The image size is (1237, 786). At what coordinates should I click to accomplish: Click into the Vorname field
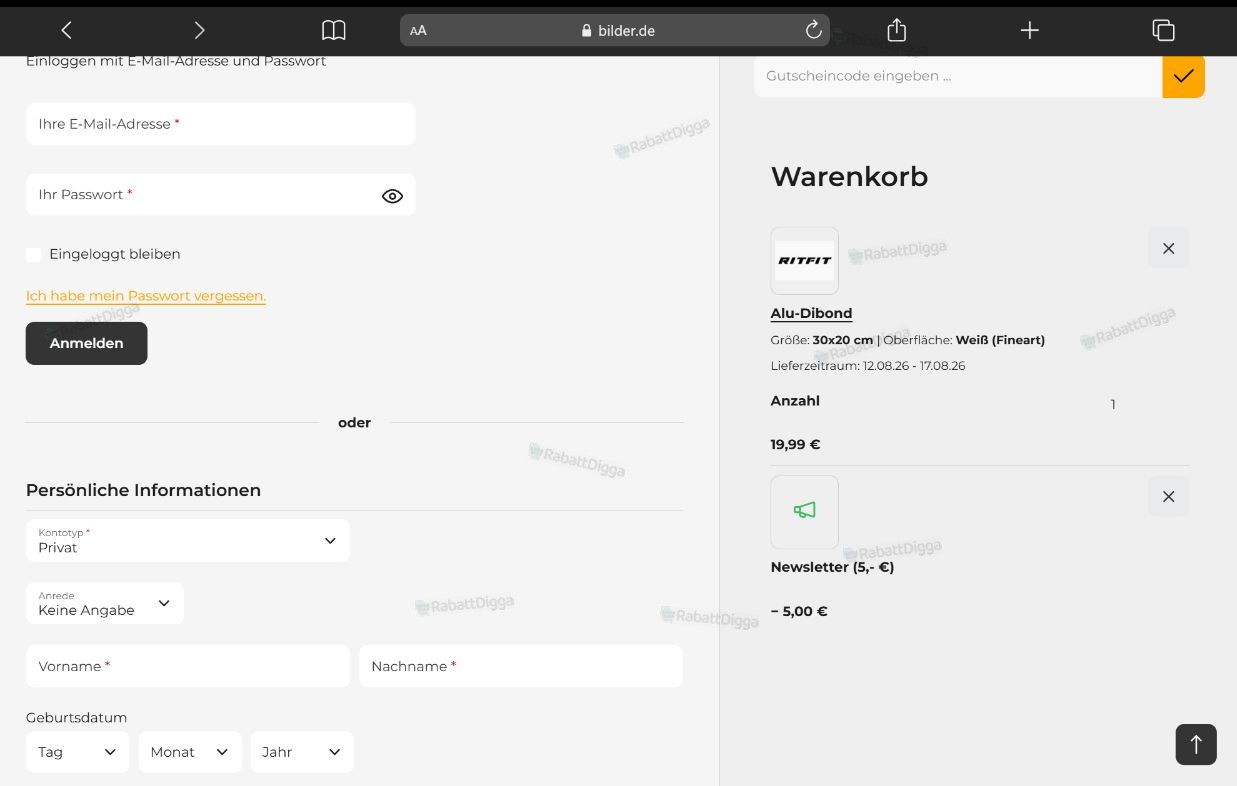click(188, 666)
